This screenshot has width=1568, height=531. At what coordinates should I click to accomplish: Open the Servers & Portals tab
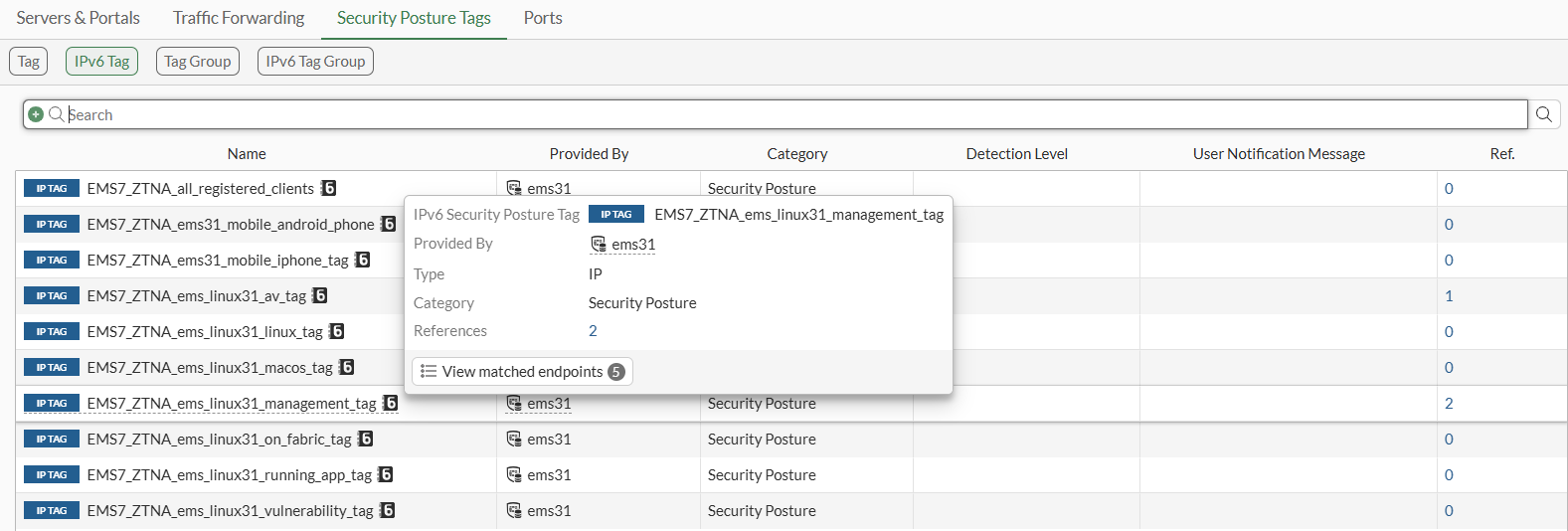click(78, 18)
